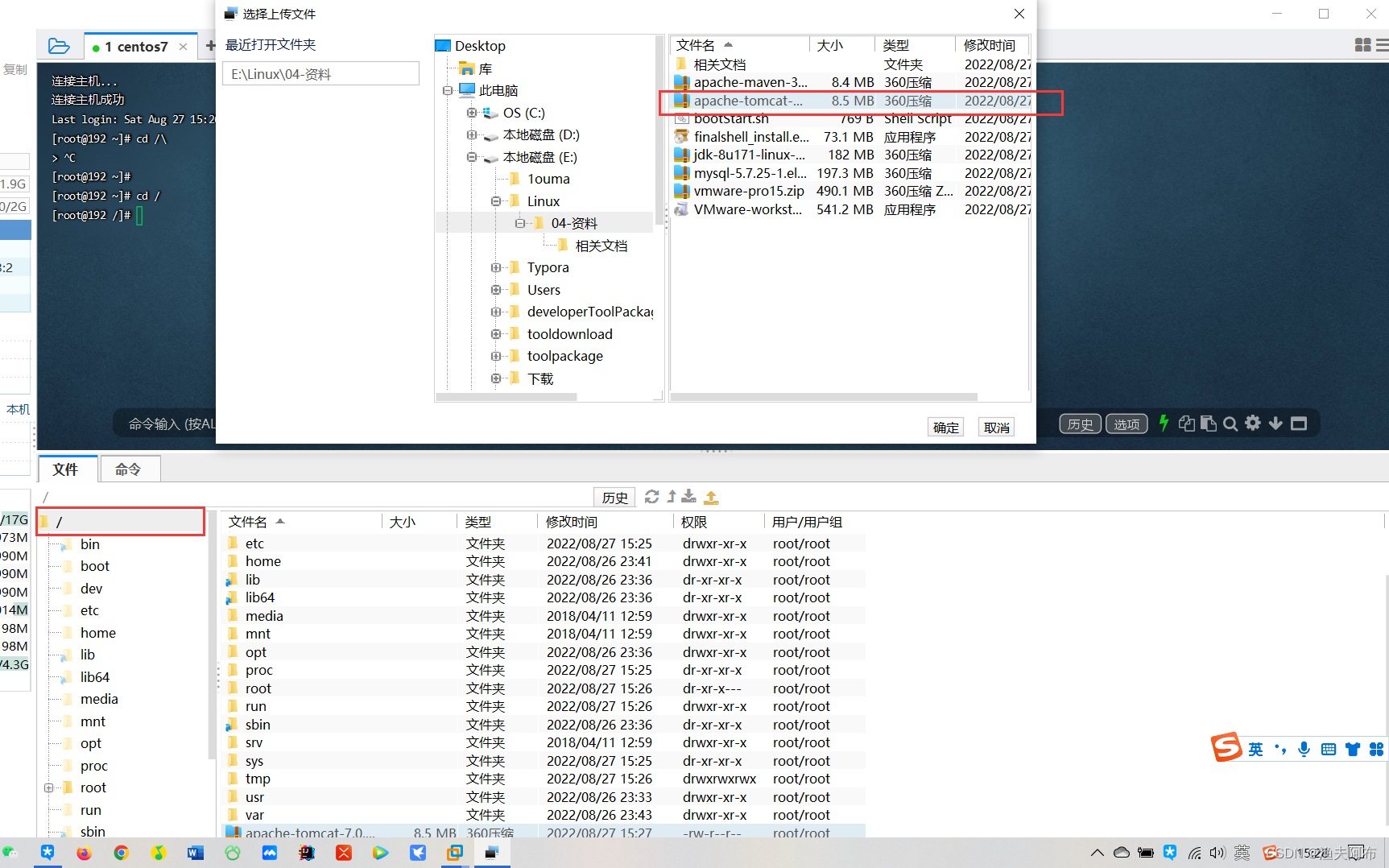Expand the OS (C:) drive node
The height and width of the screenshot is (868, 1389).
click(472, 113)
